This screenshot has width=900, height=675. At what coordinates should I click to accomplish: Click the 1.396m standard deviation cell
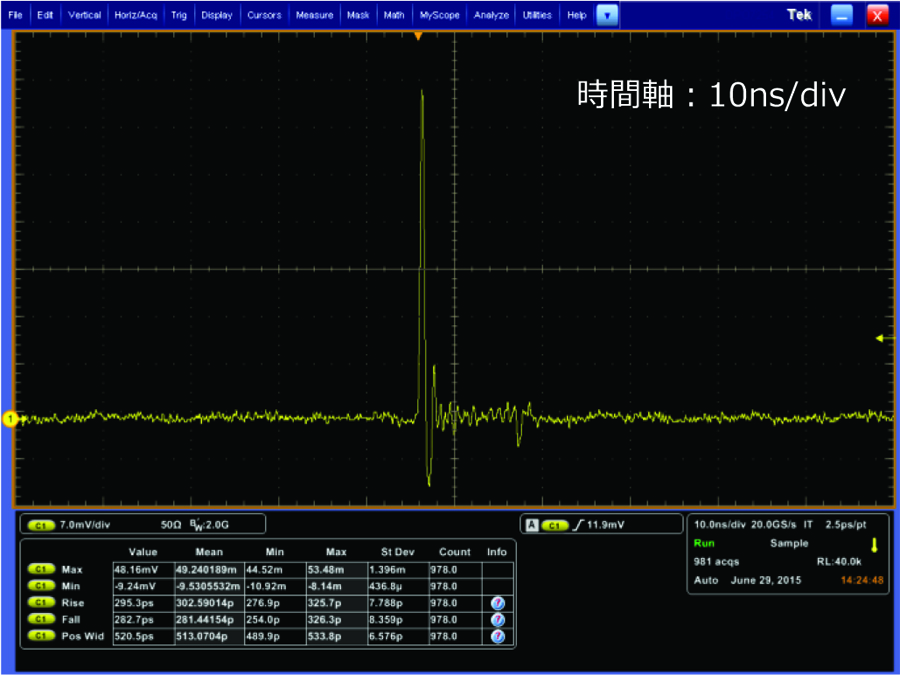click(398, 570)
